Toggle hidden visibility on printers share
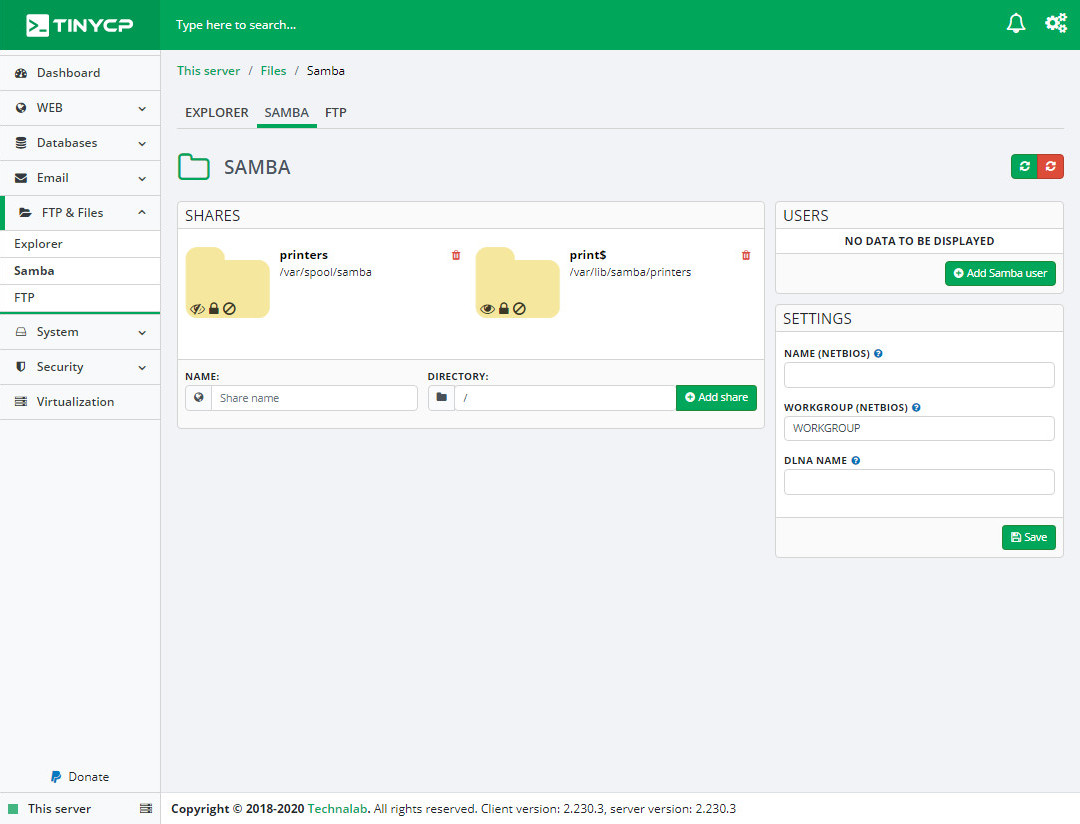Viewport: 1080px width, 824px height. 197,309
